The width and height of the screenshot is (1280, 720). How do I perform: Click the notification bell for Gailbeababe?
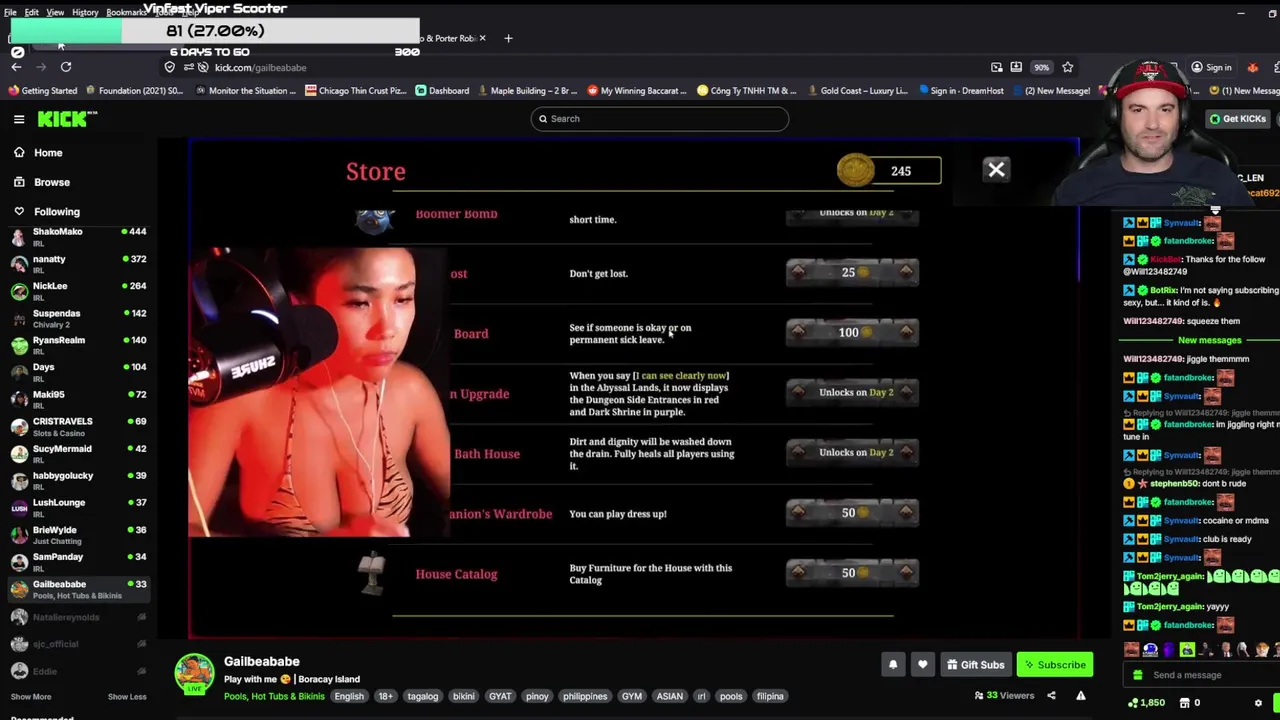tap(893, 664)
